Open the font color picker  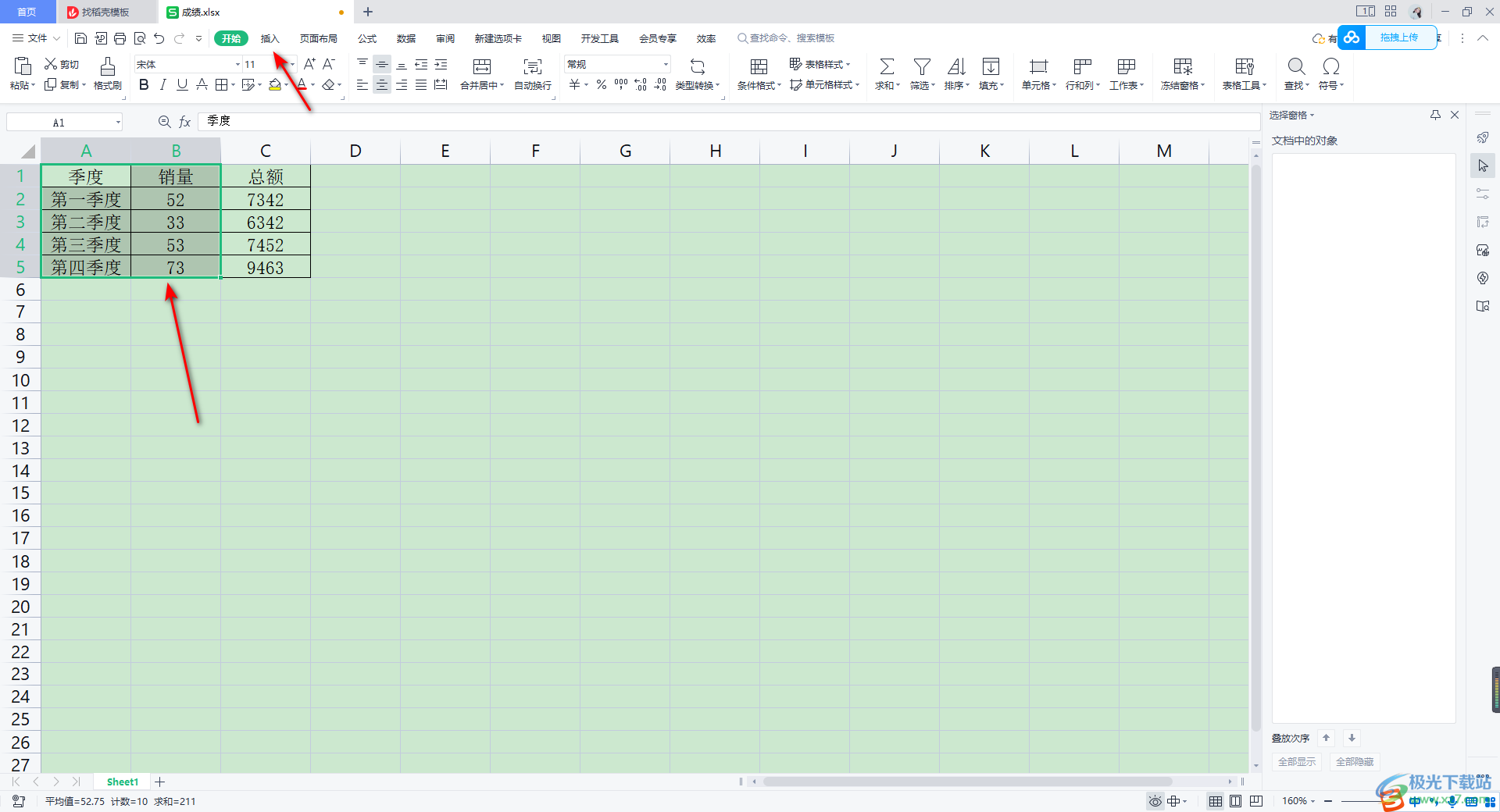point(302,84)
